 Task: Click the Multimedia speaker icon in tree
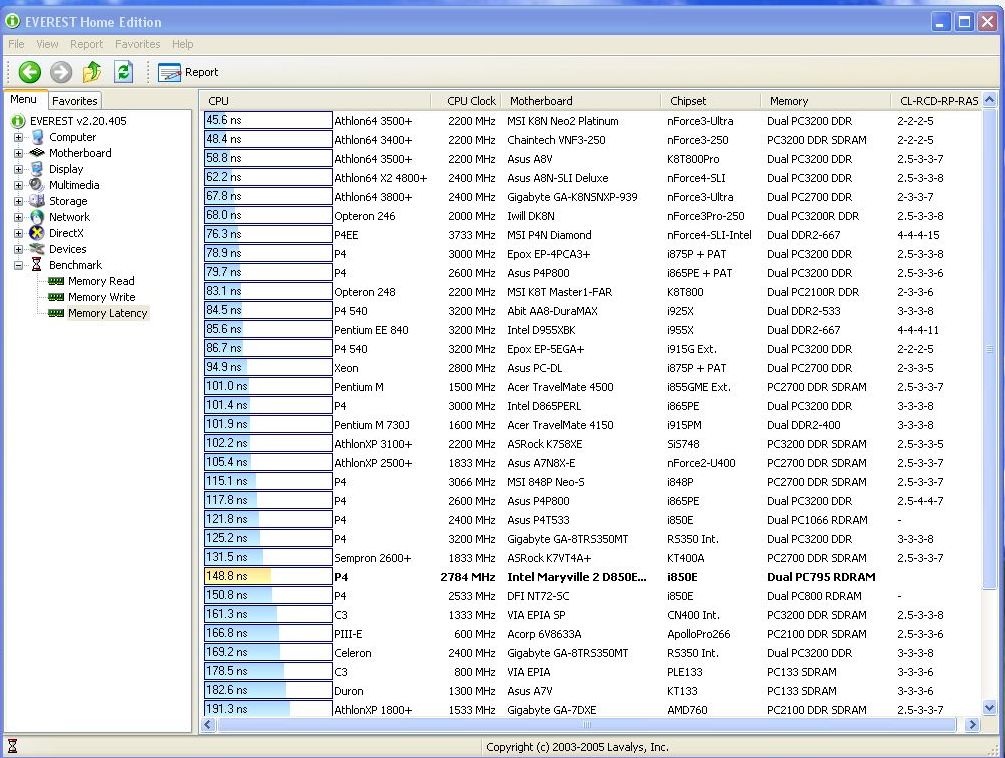(x=37, y=185)
